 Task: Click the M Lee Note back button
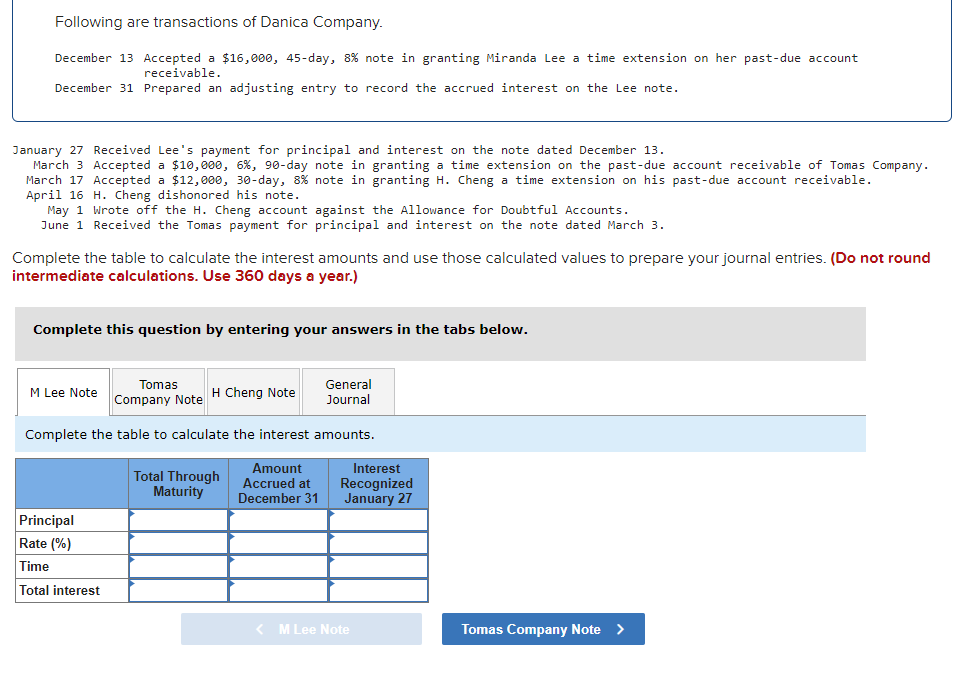point(301,629)
